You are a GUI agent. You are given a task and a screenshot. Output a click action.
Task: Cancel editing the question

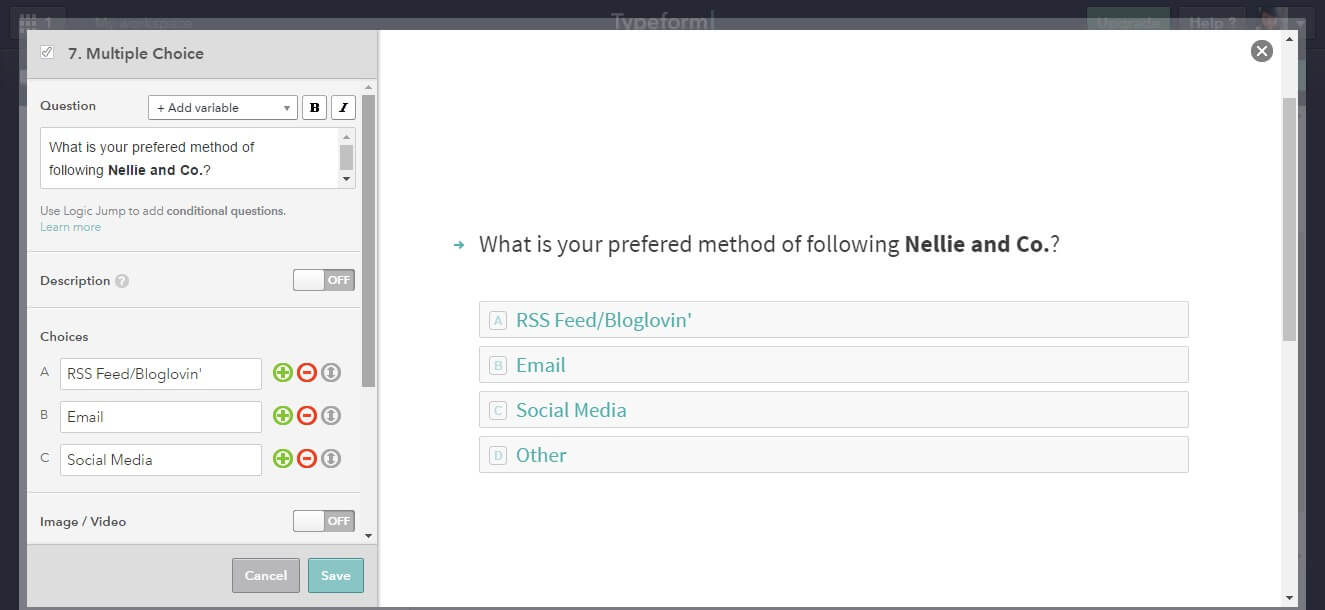point(266,576)
